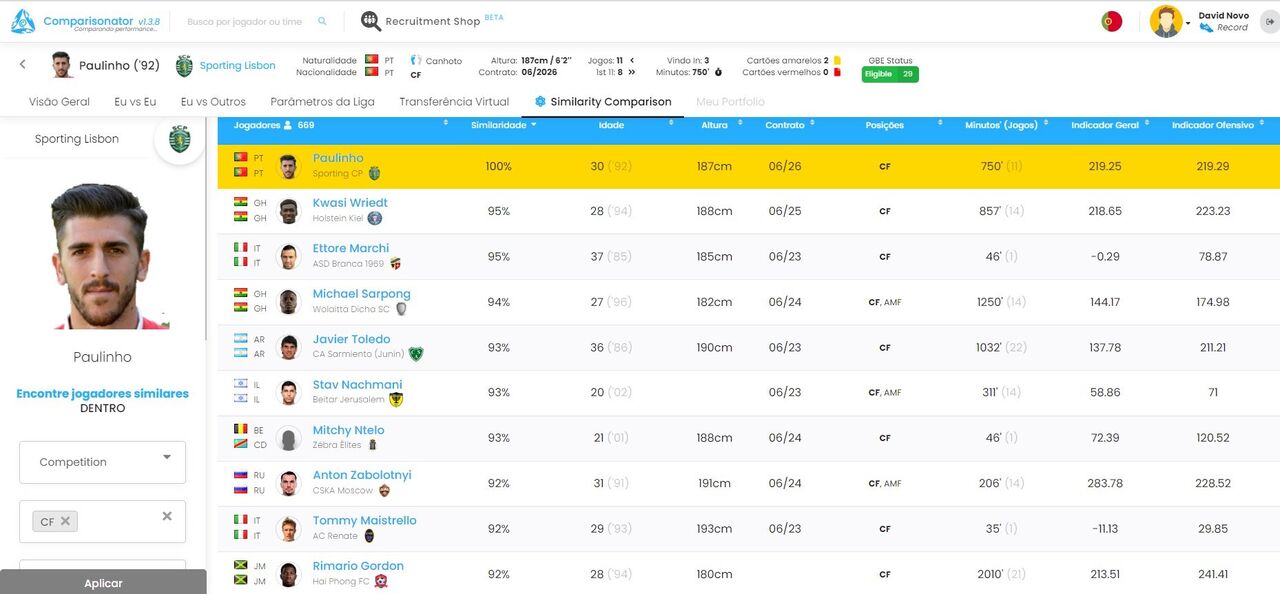Click the Holstein Kiel club badge
1280x594 pixels.
(375, 218)
